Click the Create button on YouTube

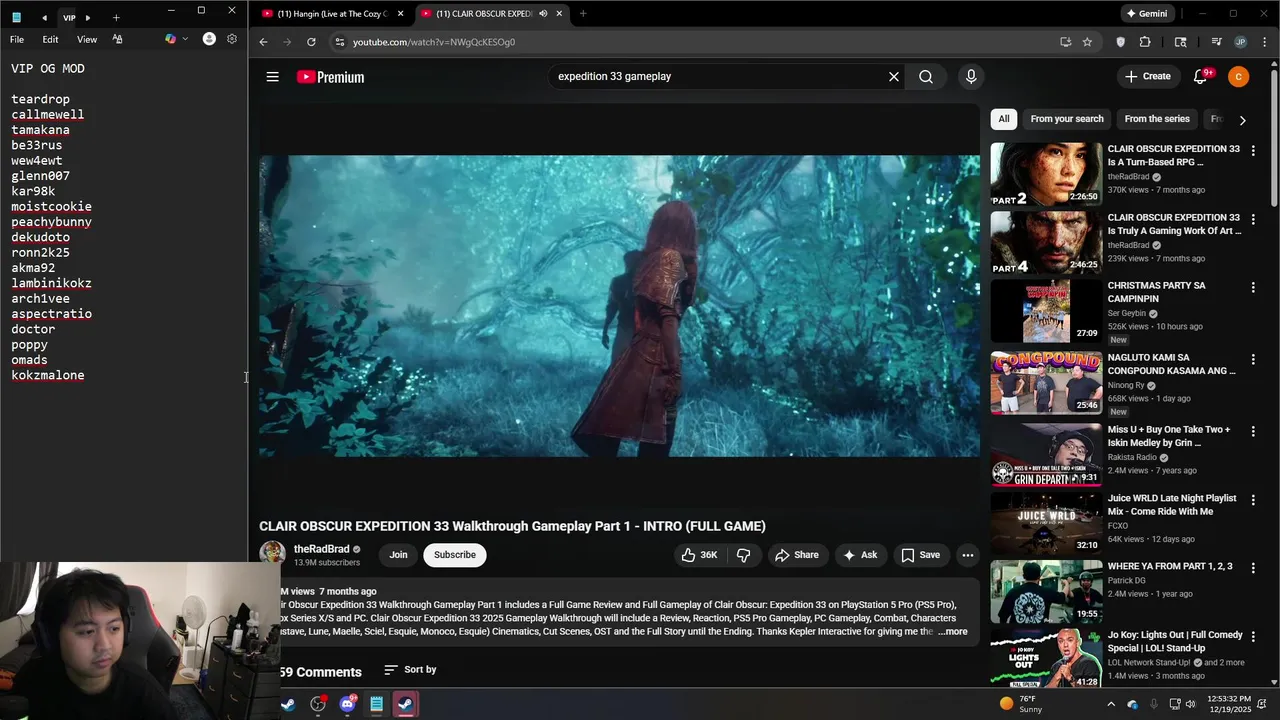coord(1147,77)
